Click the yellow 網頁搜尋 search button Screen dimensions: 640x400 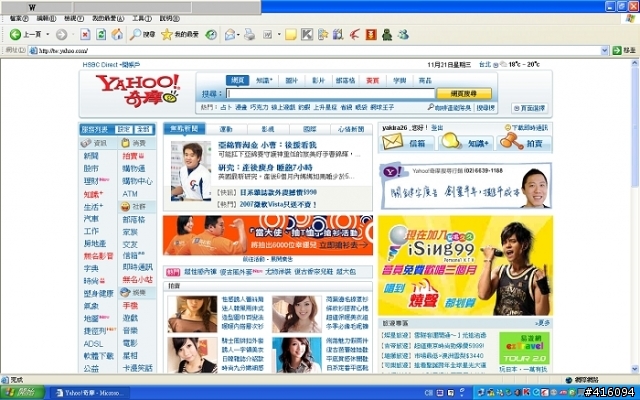pyautogui.click(x=464, y=93)
